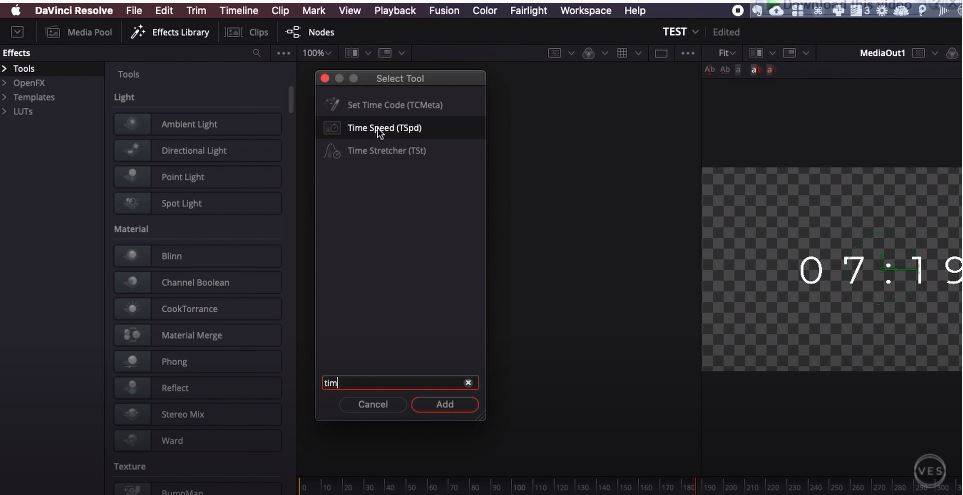
Task: Click the Spot Light effect label
Action: (x=182, y=203)
